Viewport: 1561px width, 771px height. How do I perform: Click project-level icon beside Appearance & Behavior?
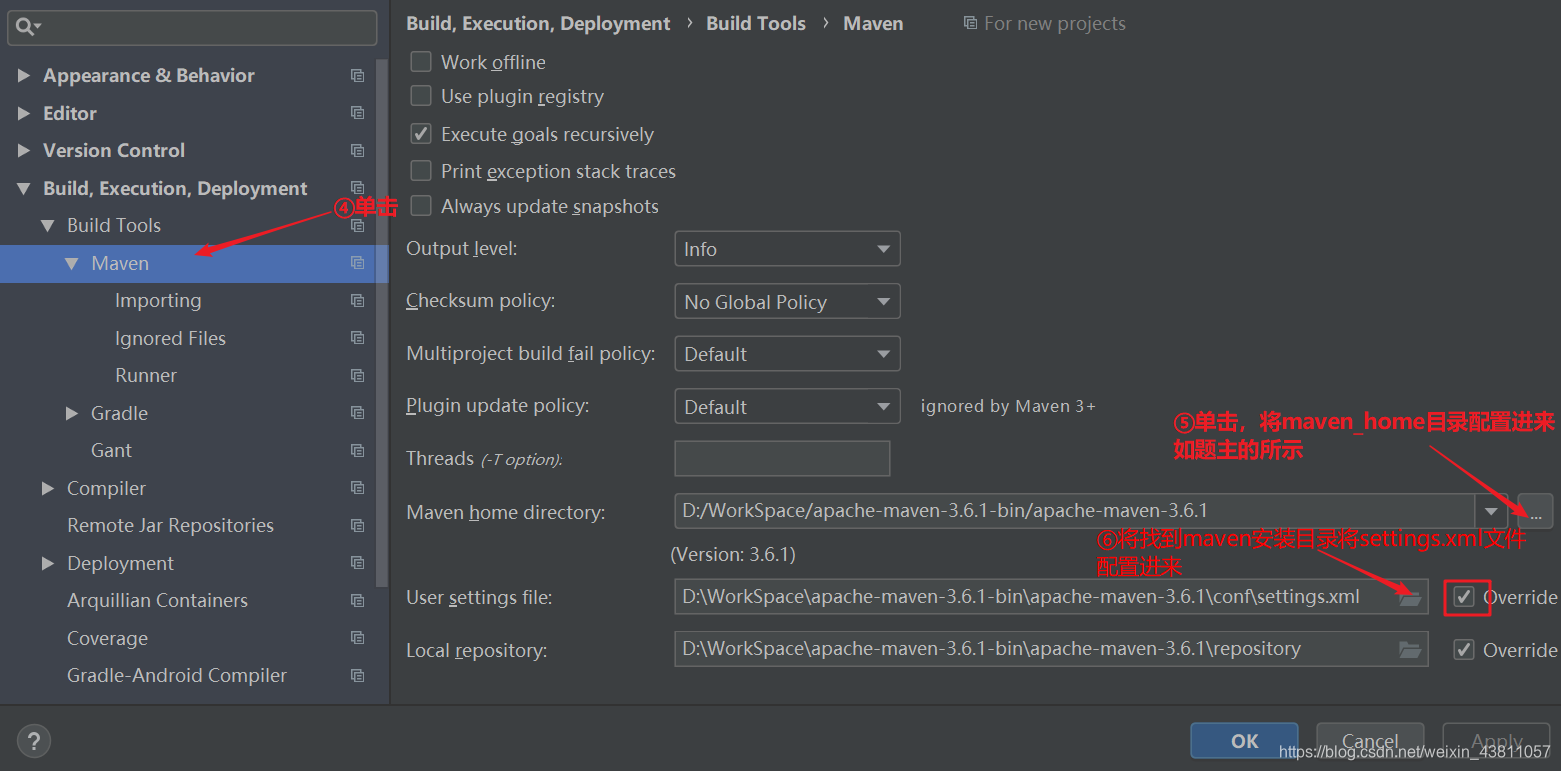(x=357, y=75)
